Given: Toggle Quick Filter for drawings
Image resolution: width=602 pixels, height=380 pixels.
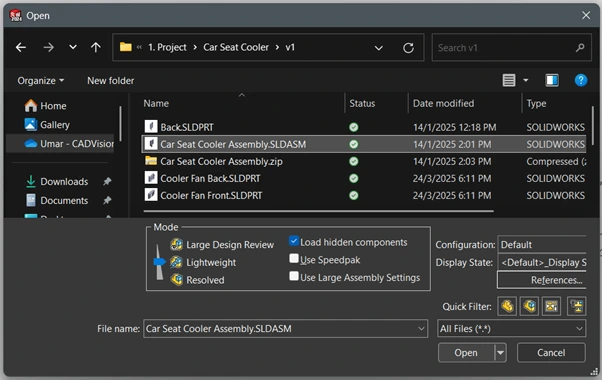Looking at the screenshot, I should pos(551,306).
